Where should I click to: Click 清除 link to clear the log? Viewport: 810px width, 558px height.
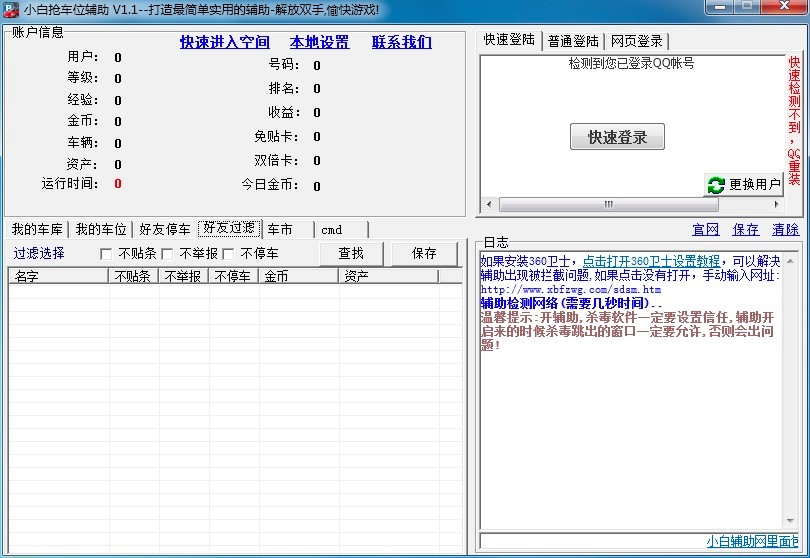[x=785, y=229]
